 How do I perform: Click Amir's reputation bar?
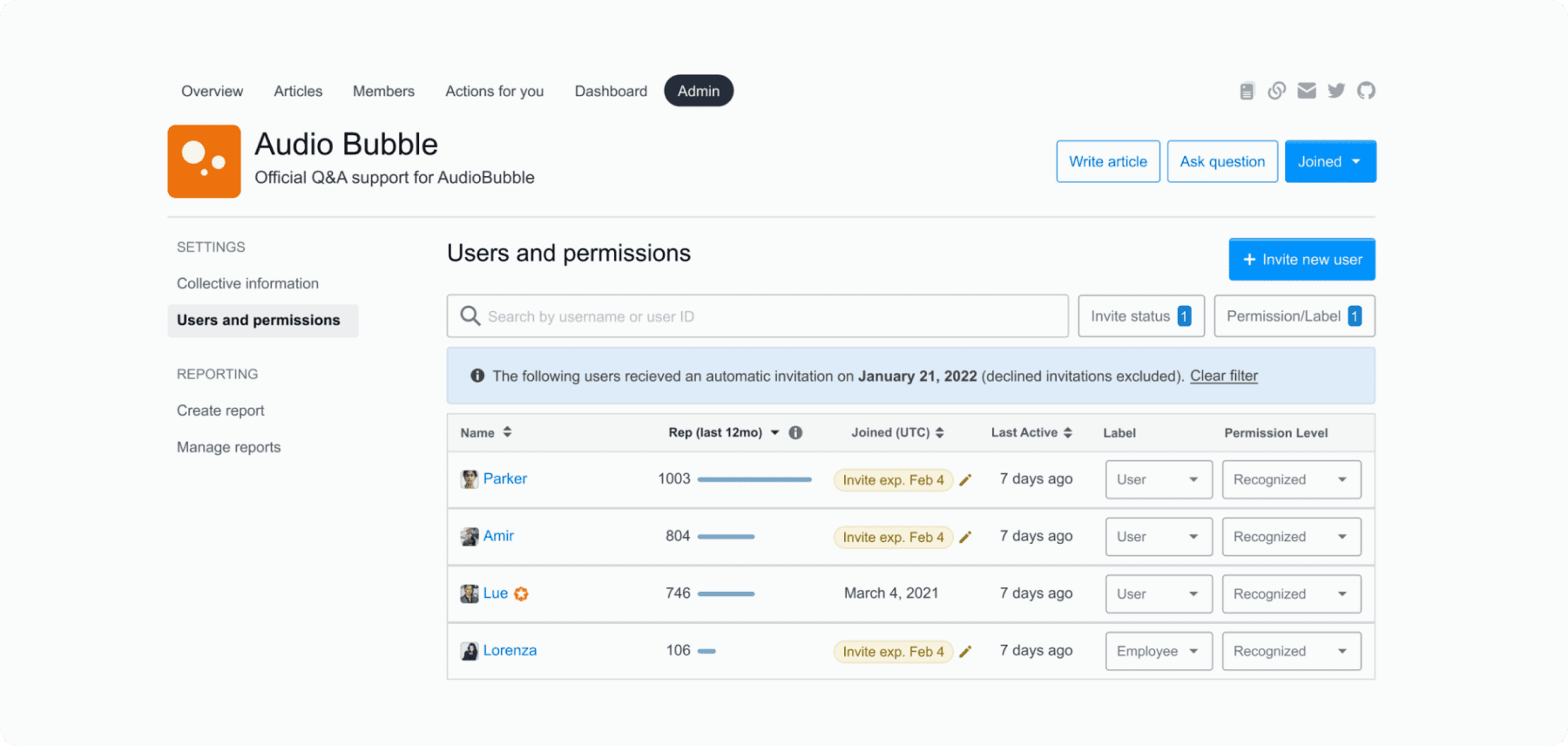pyautogui.click(x=726, y=537)
